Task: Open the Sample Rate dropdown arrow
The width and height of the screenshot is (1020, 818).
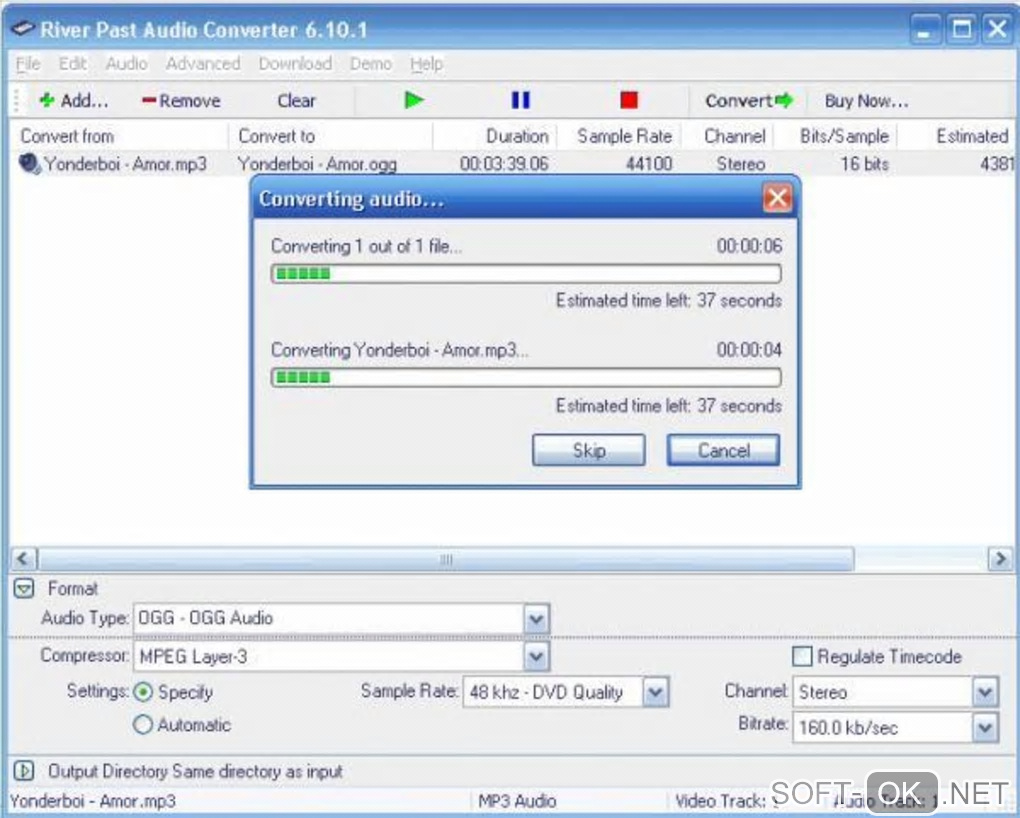Action: click(x=656, y=692)
